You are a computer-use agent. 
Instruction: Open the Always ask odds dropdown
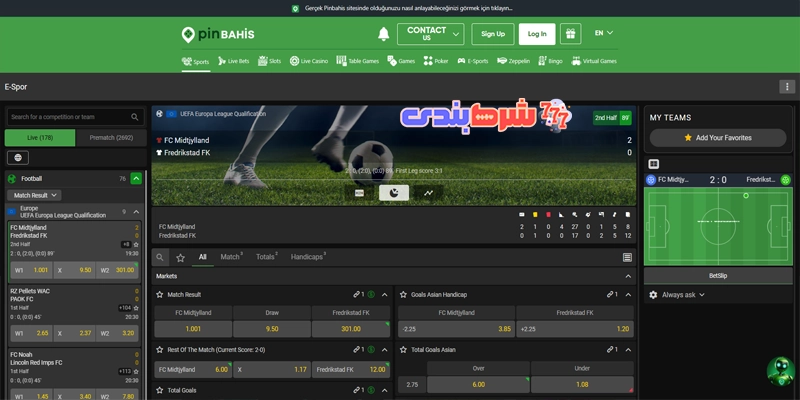(683, 295)
